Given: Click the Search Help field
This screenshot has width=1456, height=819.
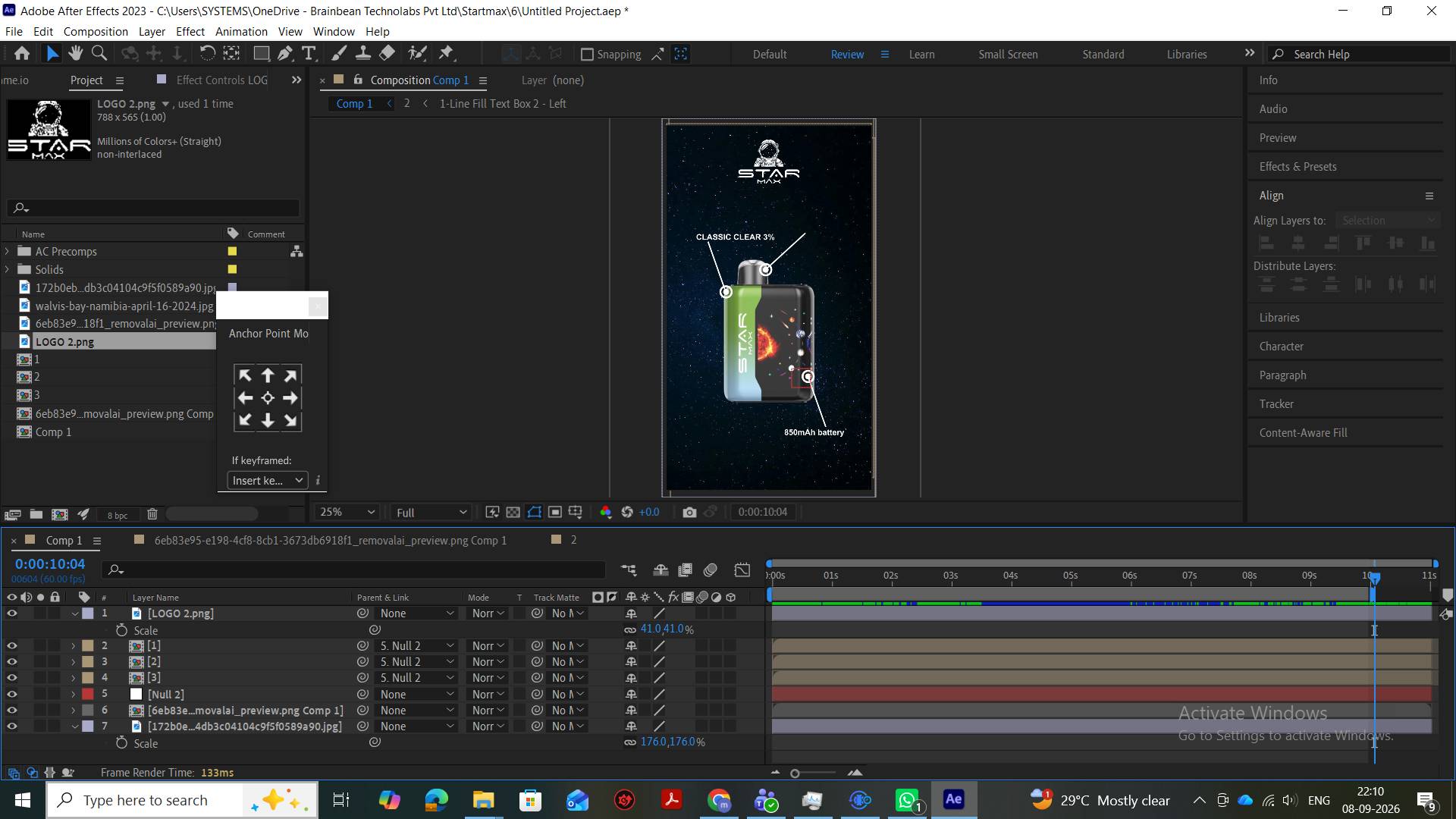Looking at the screenshot, I should pos(1360,54).
